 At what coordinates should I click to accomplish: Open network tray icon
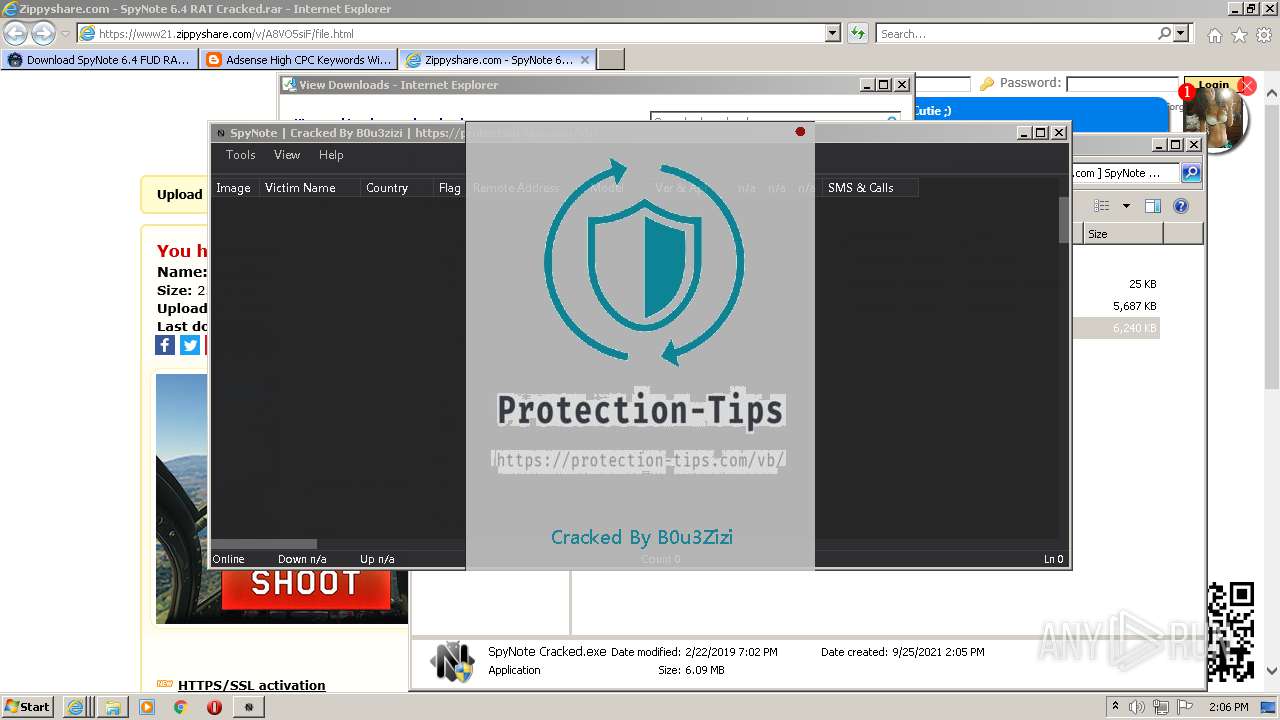pyautogui.click(x=1163, y=707)
